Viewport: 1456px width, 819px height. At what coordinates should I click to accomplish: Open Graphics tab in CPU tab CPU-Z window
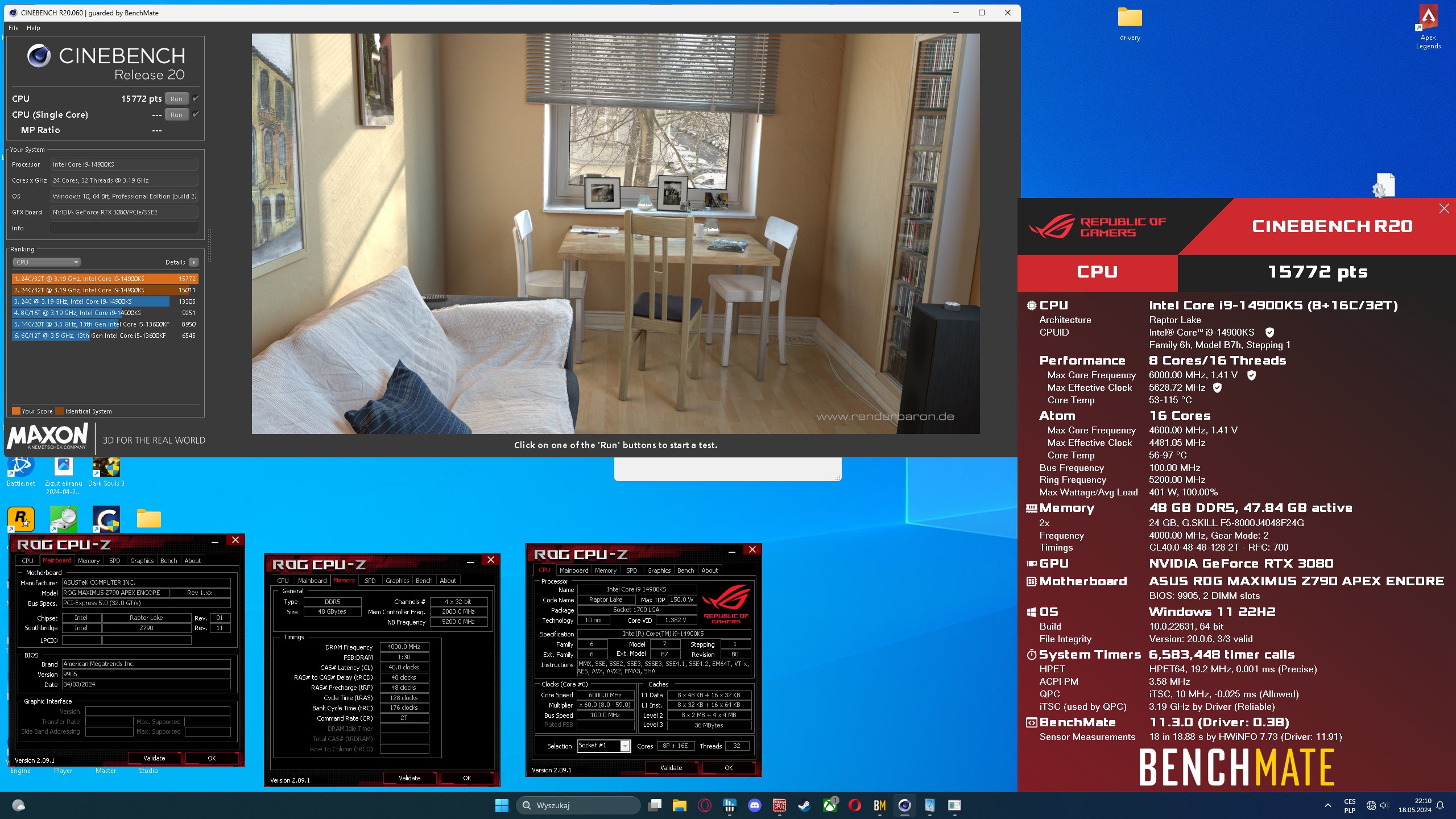pos(659,570)
